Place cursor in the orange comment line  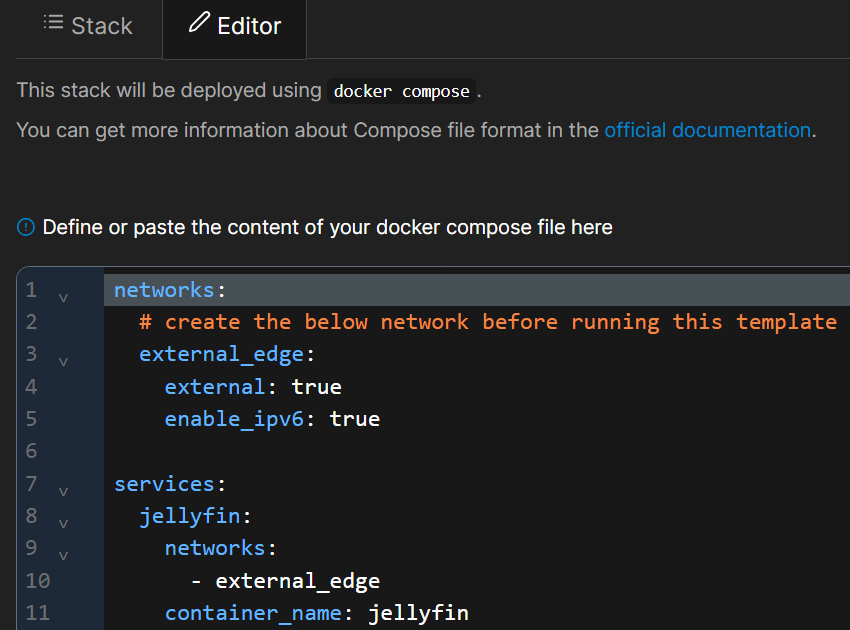coord(487,322)
